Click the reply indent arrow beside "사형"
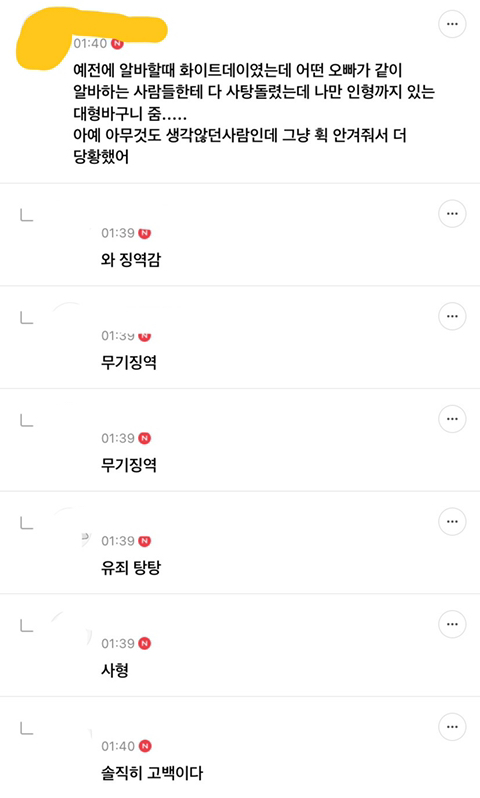 26,625
